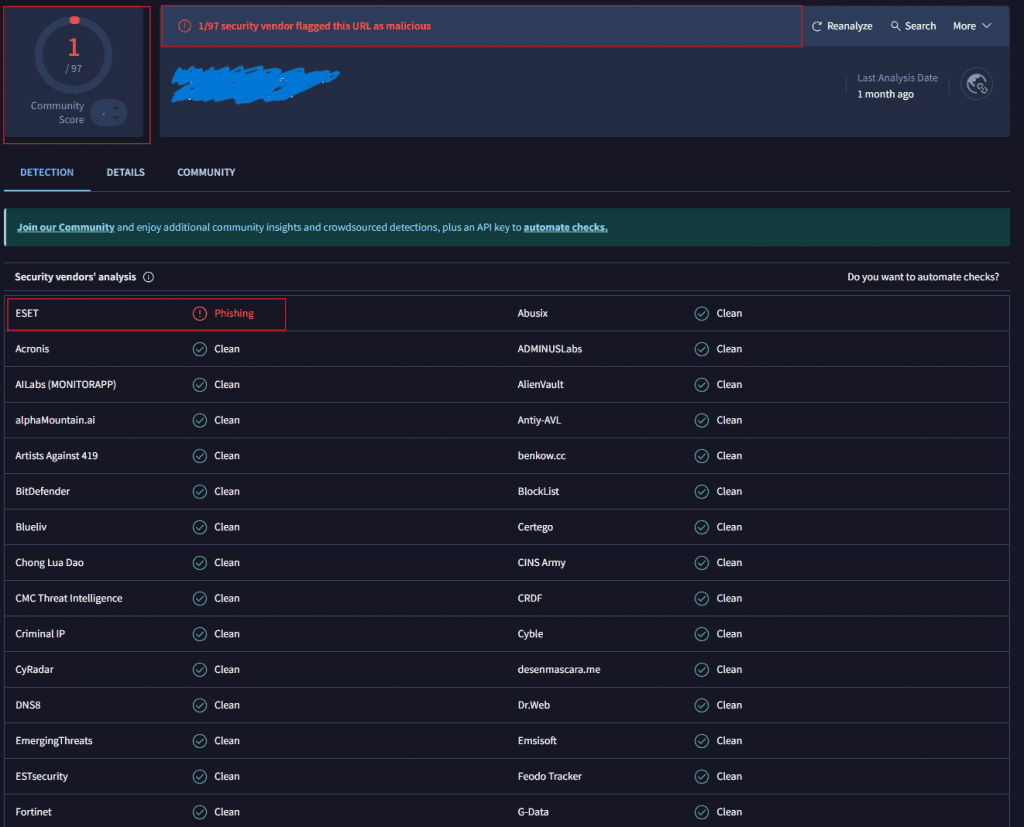
Task: Select the EmergingThreats vendor name
Action: [x=54, y=741]
